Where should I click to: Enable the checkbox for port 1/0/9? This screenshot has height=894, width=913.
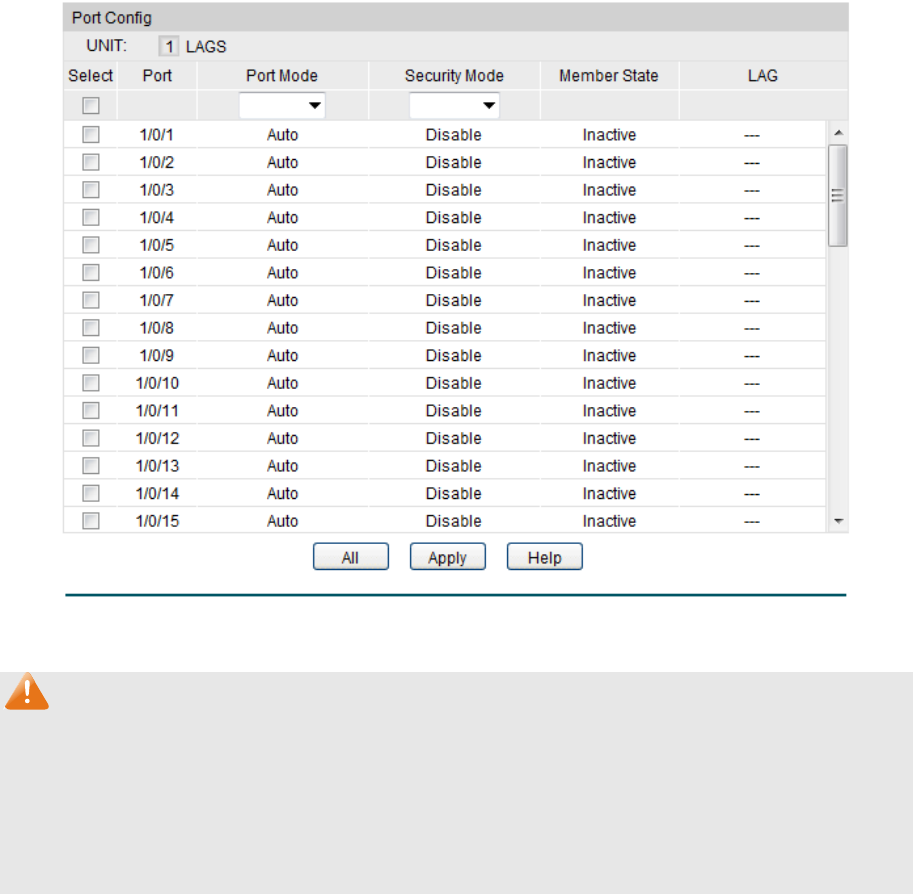click(91, 355)
